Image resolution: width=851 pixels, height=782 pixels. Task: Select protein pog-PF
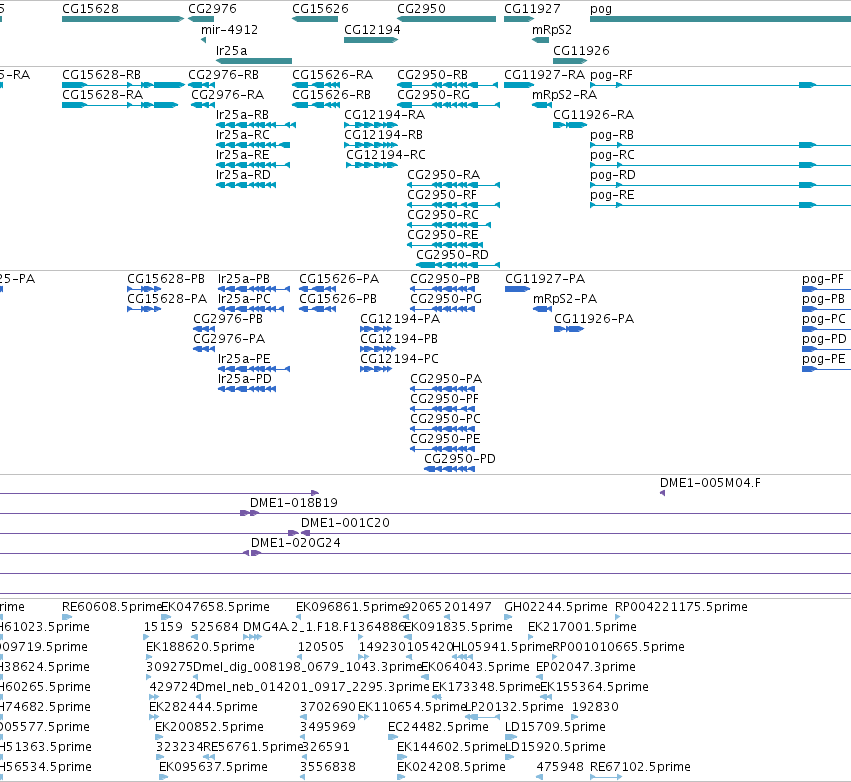pos(827,289)
